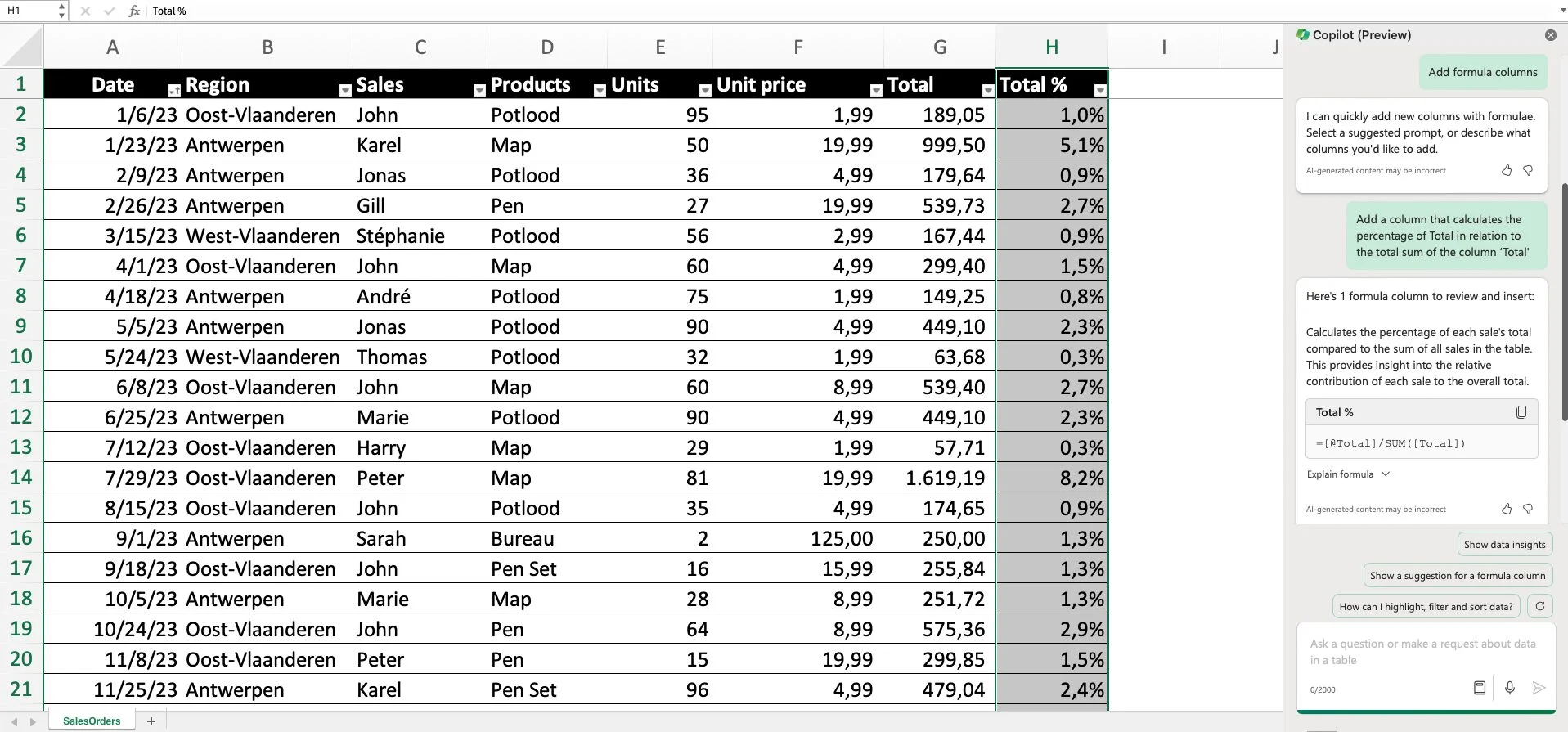Select 'Show a suggestion for a formula column'
1568x732 pixels.
(x=1457, y=575)
